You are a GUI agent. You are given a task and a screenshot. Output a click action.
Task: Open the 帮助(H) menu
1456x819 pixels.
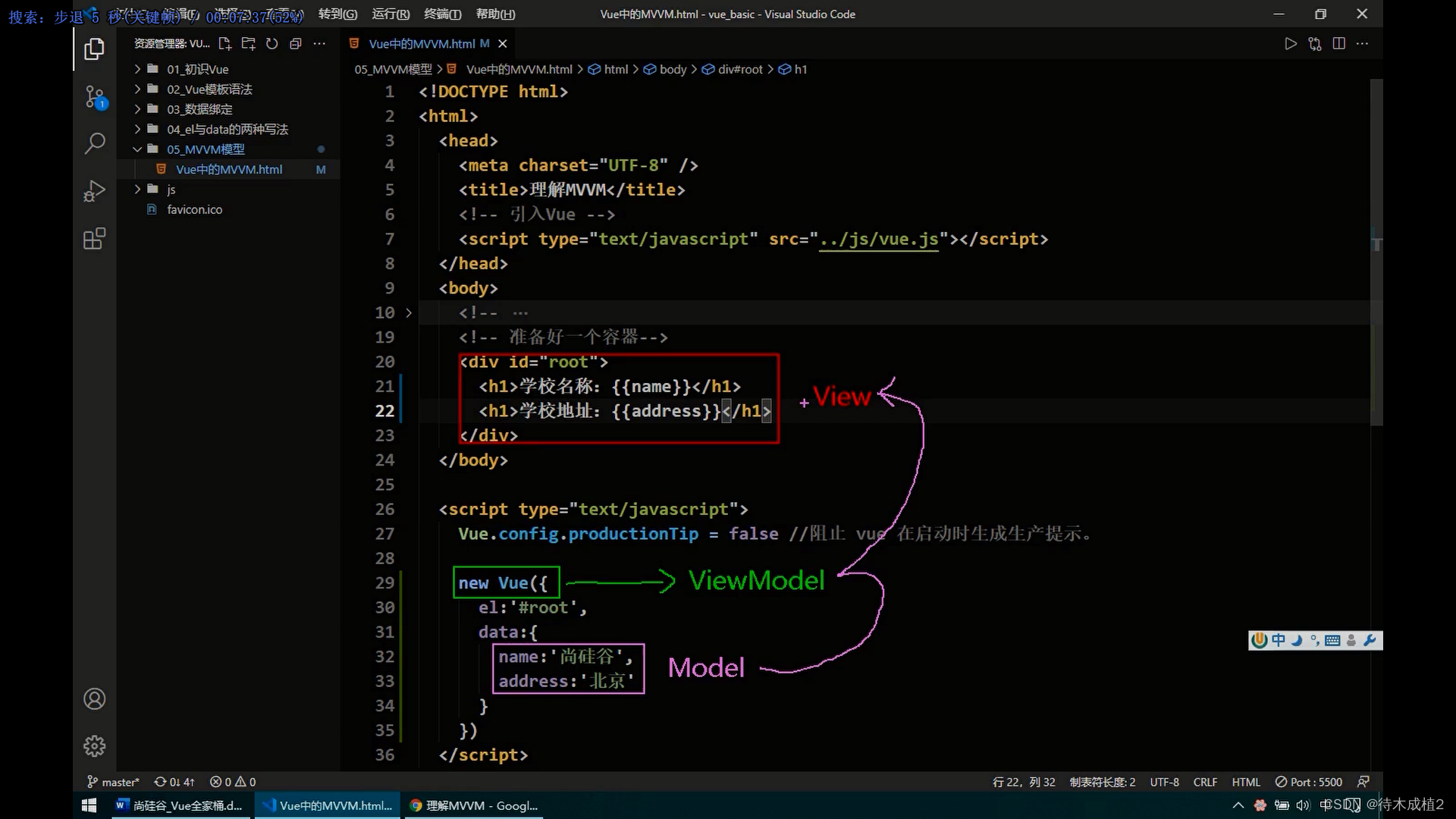[495, 14]
